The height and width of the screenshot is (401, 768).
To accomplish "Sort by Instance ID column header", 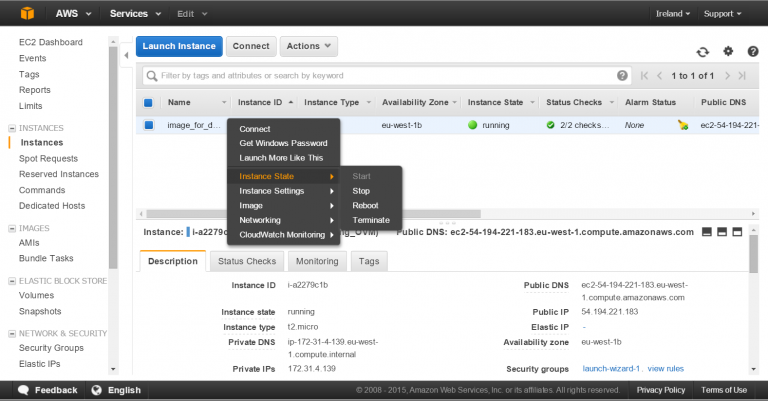I will coord(260,102).
